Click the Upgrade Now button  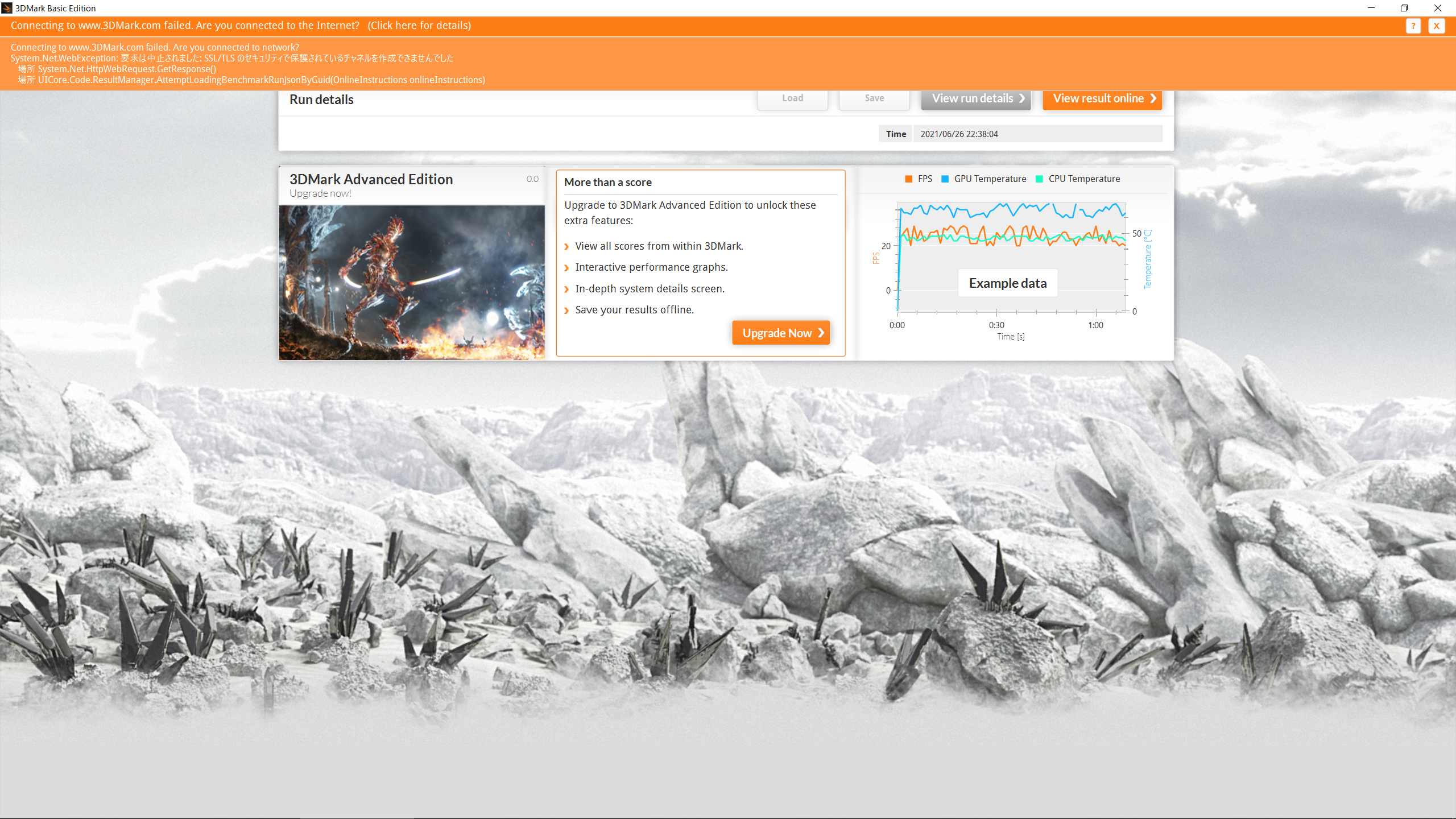[781, 333]
